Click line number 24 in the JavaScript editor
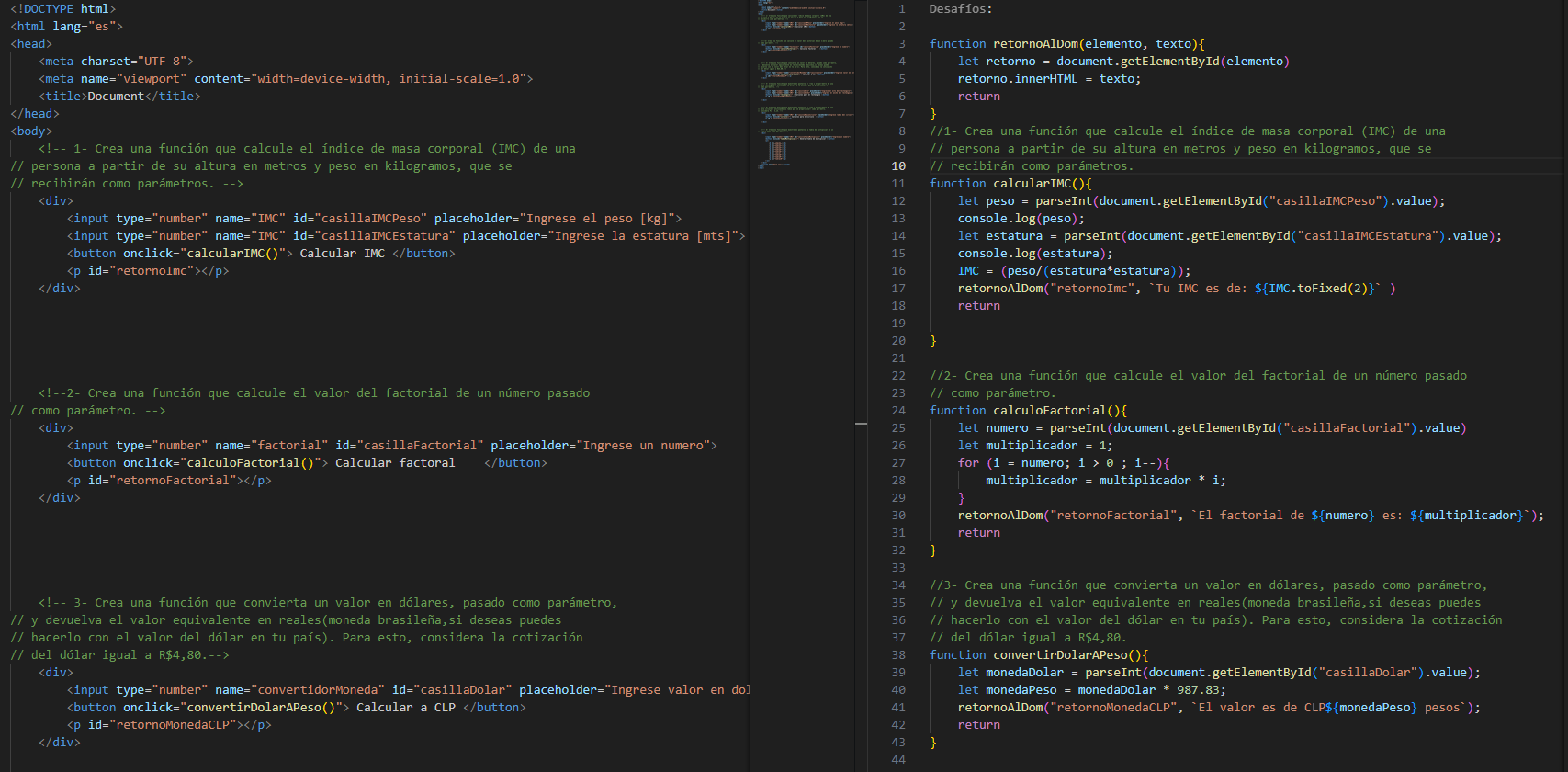This screenshot has height=772, width=1568. pos(898,411)
